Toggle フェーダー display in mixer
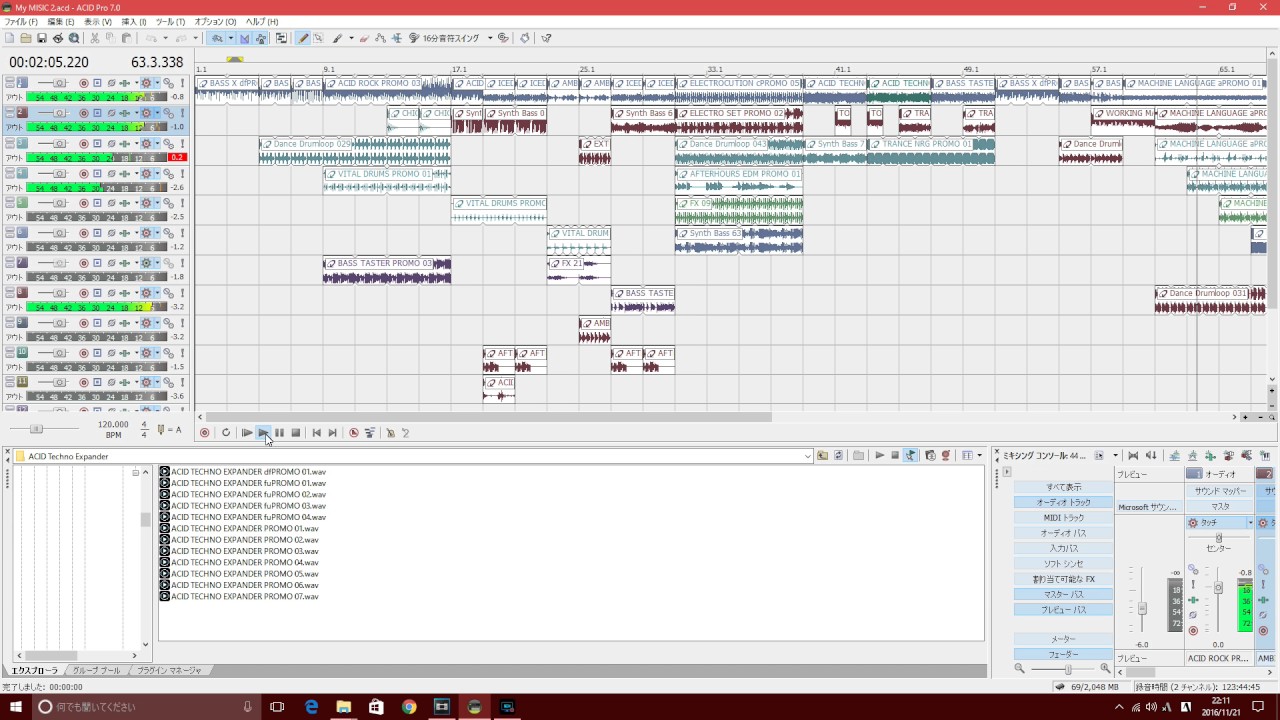Viewport: 1280px width, 720px height. pos(1063,654)
